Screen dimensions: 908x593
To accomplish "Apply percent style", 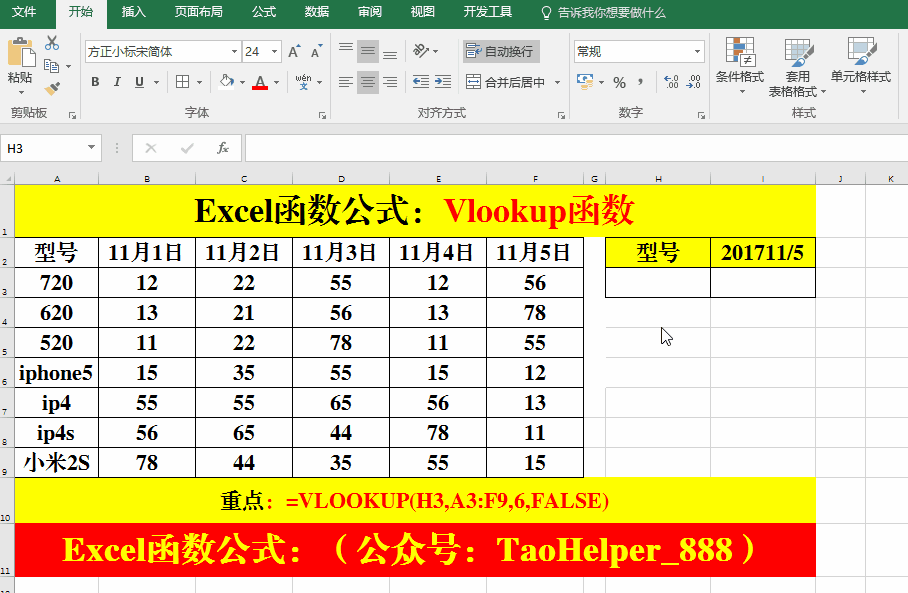I will click(620, 82).
